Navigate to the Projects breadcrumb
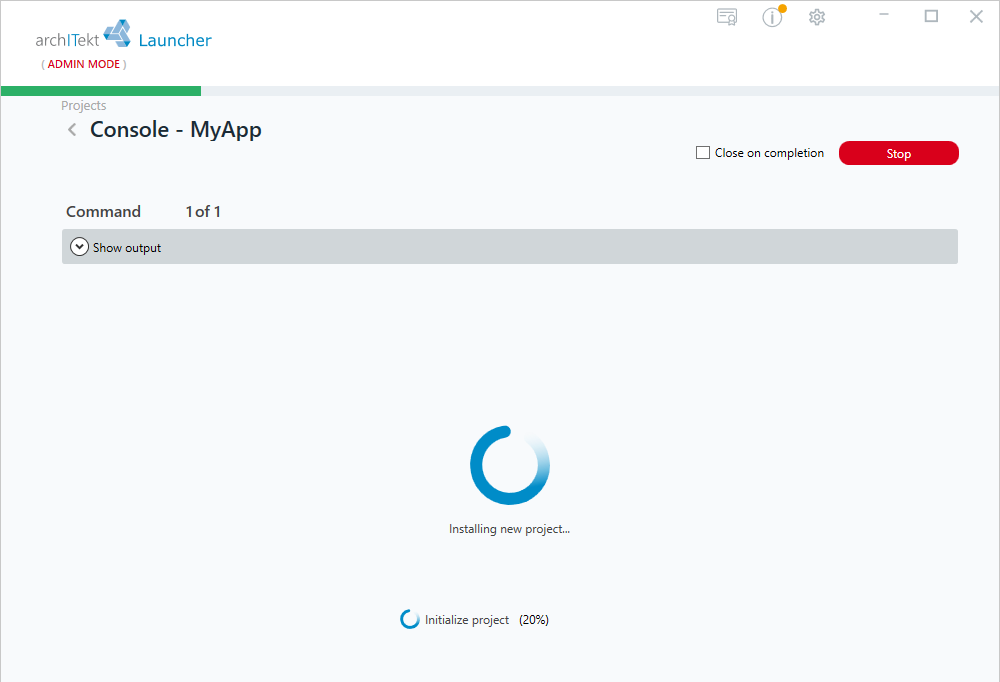Image resolution: width=1000 pixels, height=682 pixels. [84, 106]
